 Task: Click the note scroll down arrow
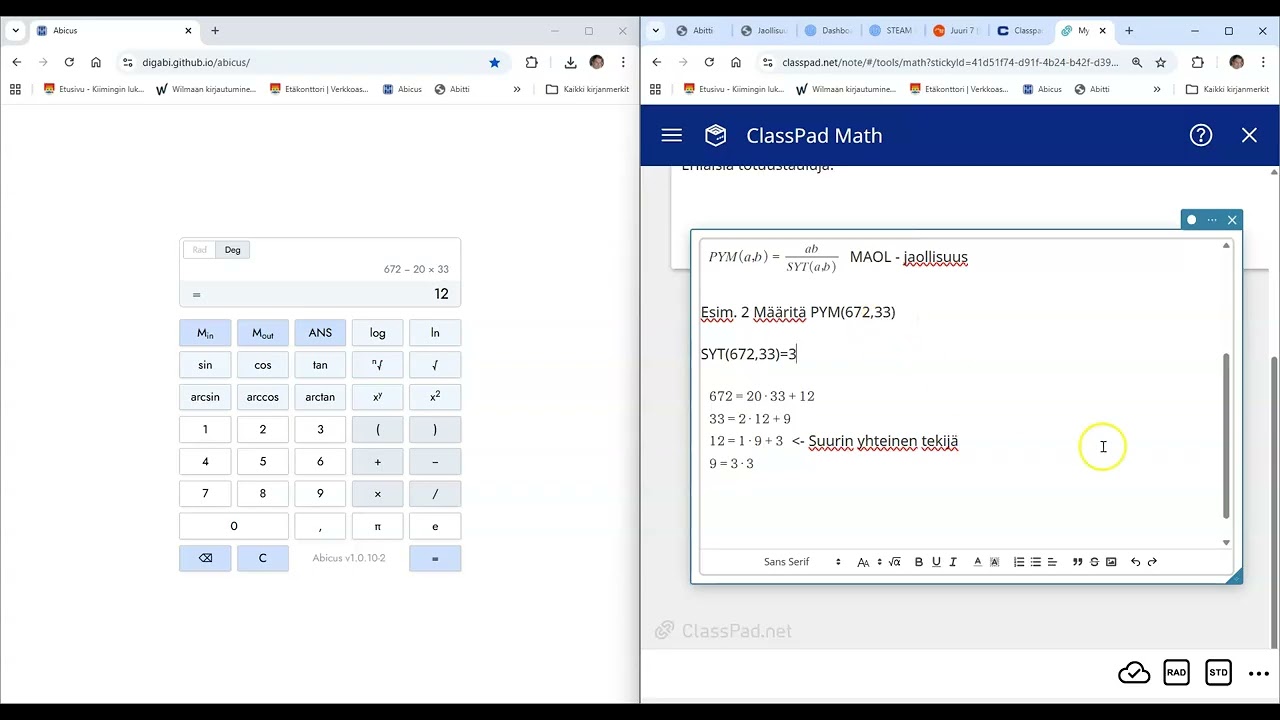pyautogui.click(x=1226, y=542)
